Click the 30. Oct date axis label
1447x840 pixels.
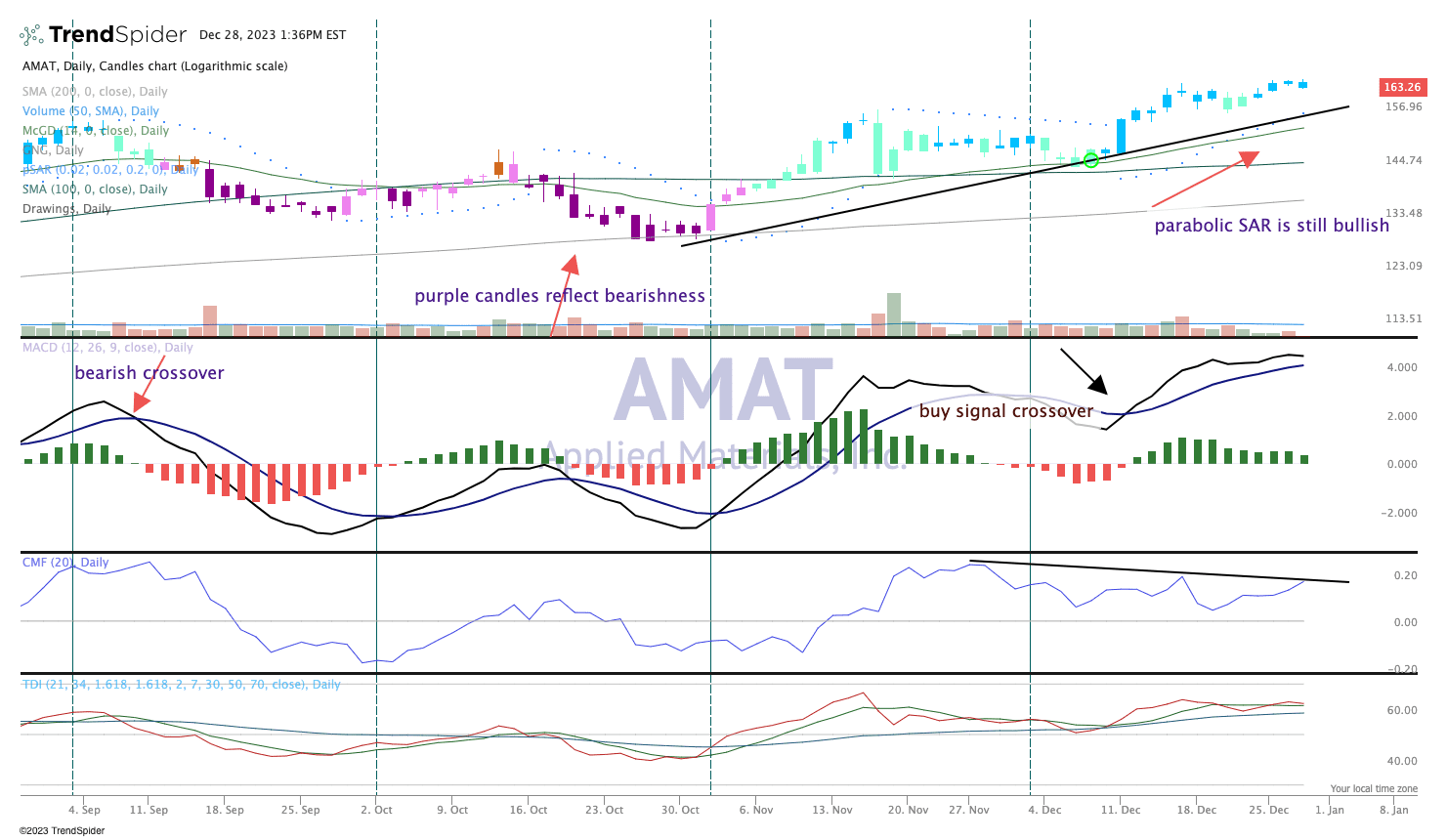[680, 810]
